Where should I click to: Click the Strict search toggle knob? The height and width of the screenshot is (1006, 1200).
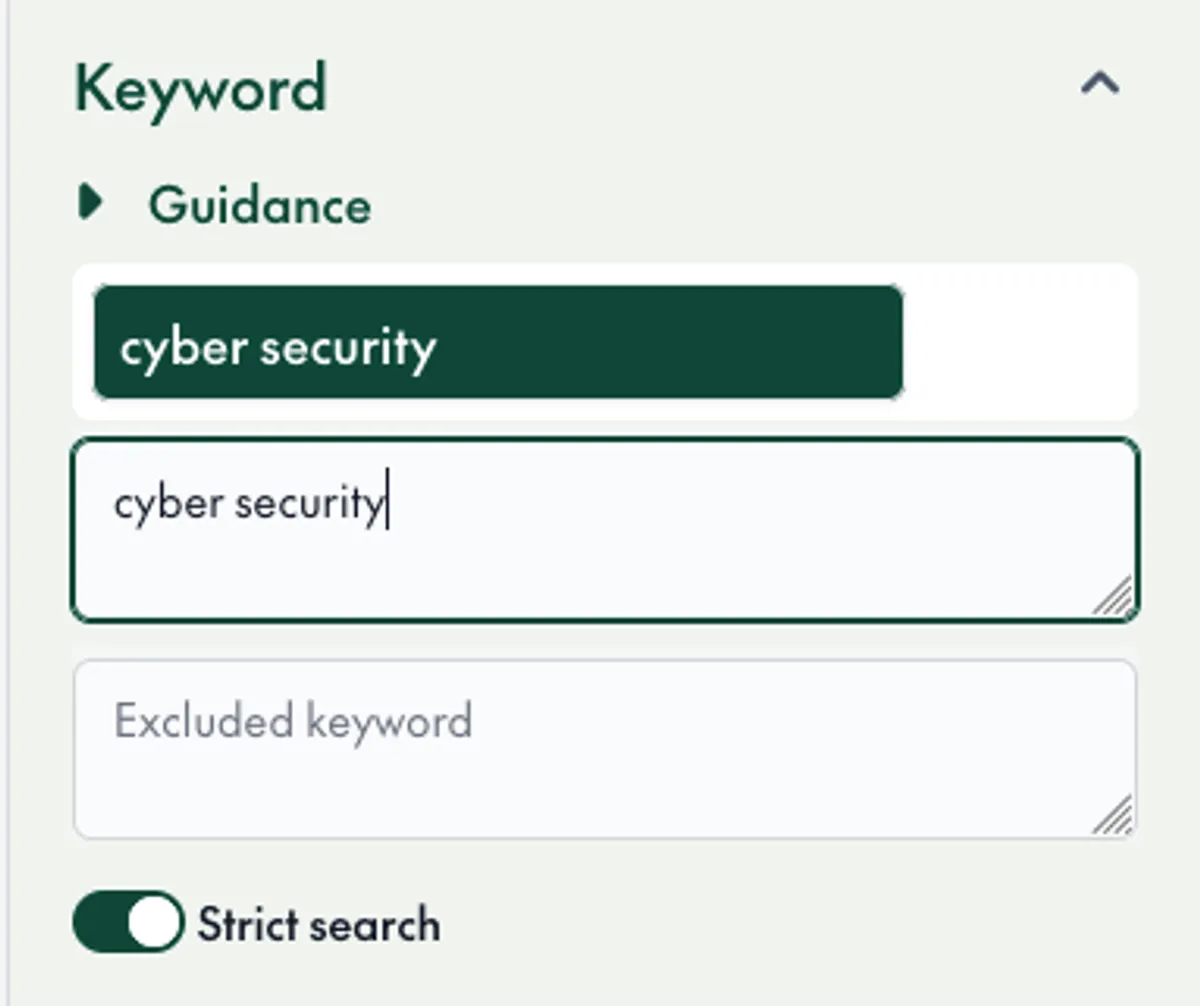(152, 922)
